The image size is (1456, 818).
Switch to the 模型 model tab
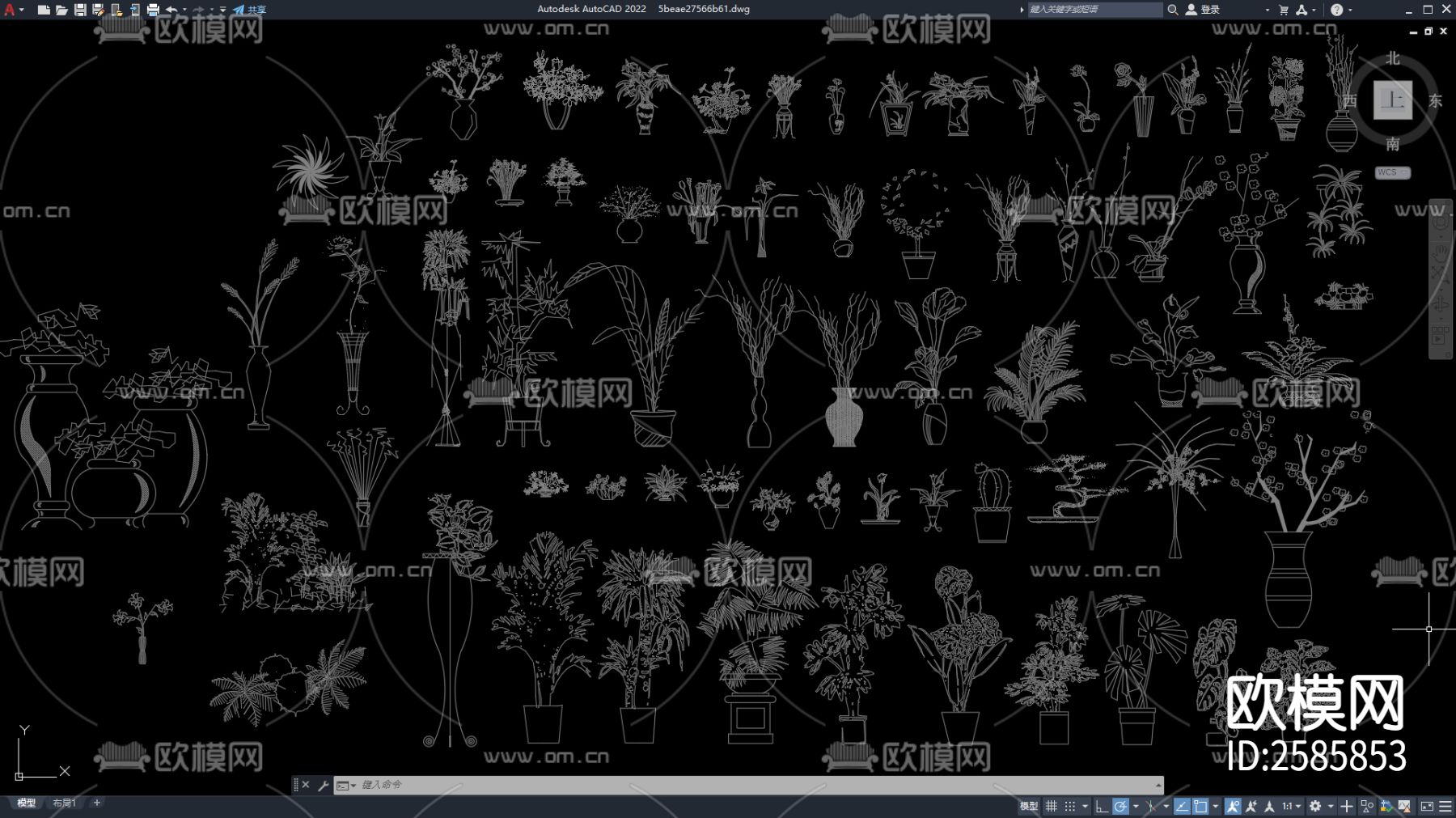click(26, 803)
